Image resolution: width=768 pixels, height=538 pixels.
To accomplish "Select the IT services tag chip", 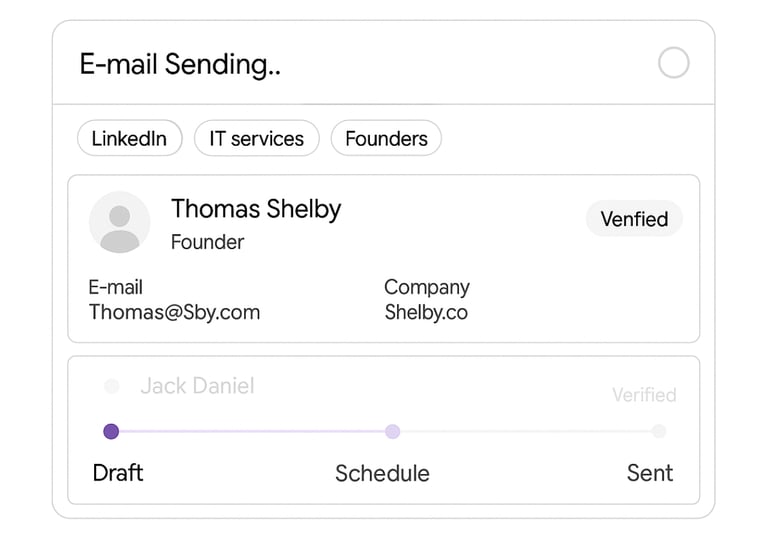I will tap(256, 139).
